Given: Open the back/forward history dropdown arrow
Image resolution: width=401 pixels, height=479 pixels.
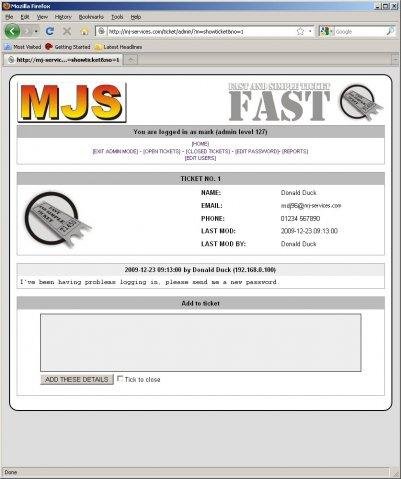Looking at the screenshot, I should (36, 32).
